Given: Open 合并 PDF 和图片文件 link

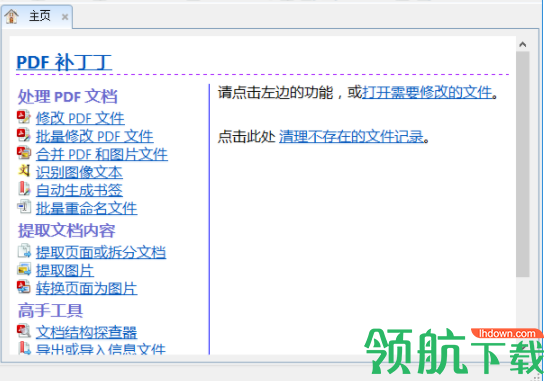Looking at the screenshot, I should (x=102, y=154).
